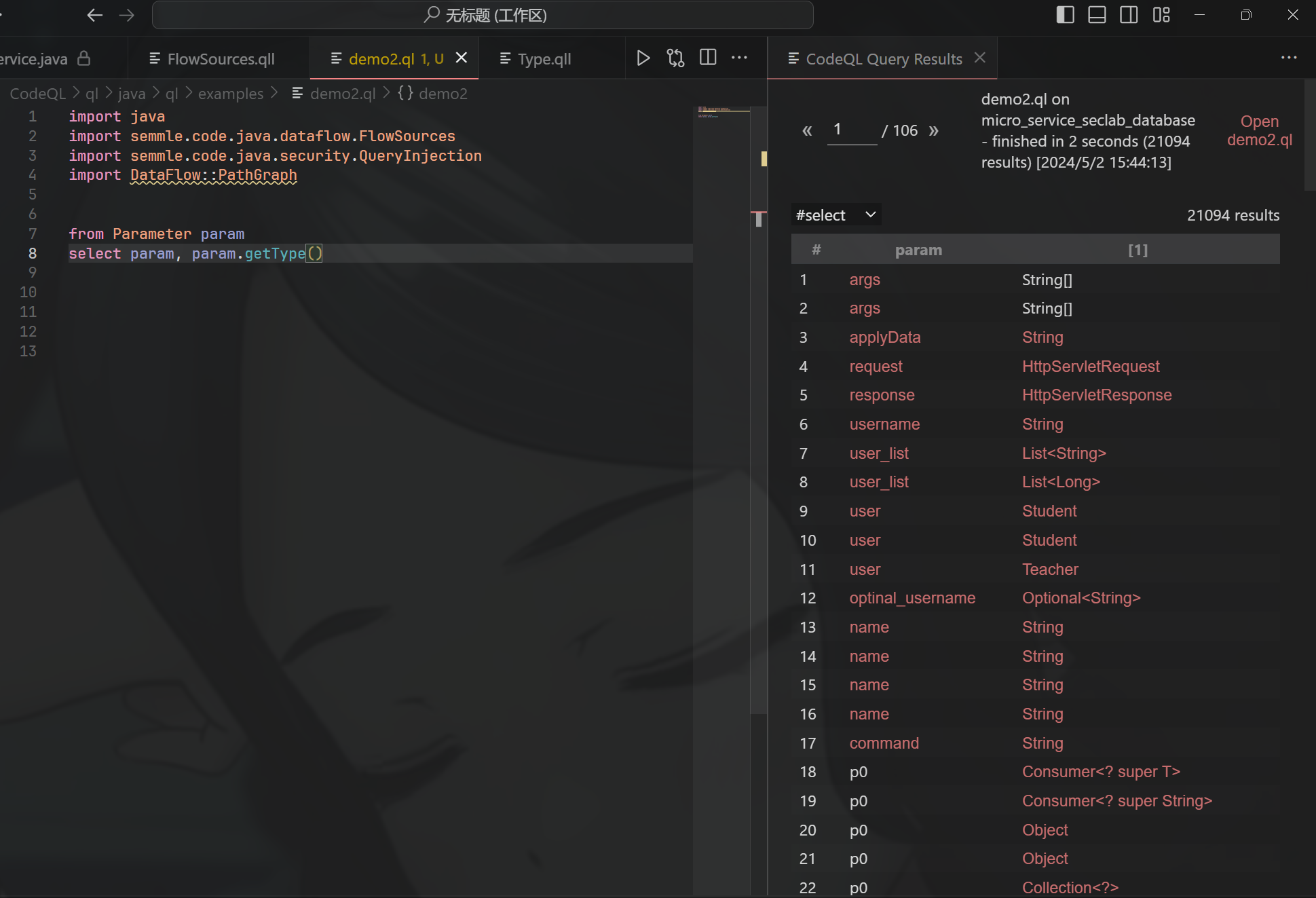
Task: Toggle secondary side bar layout icon
Action: [1129, 15]
